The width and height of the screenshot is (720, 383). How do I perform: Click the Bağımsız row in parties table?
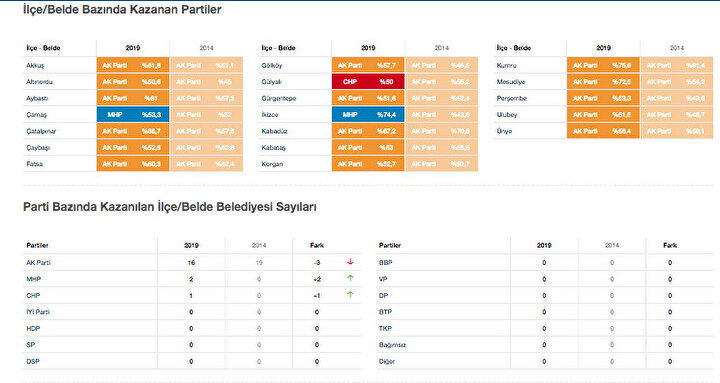coord(545,345)
